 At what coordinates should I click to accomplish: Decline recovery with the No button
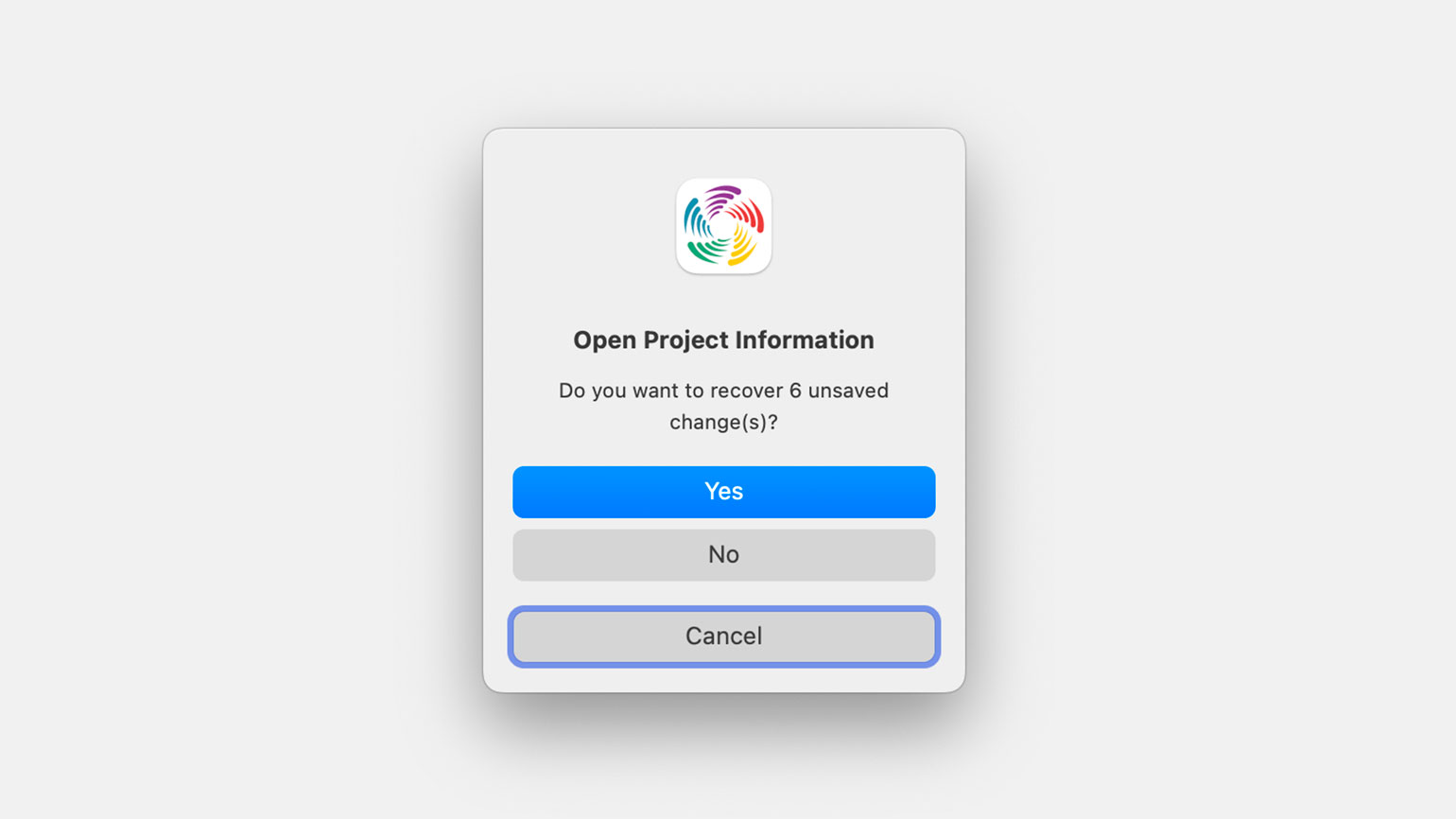pos(723,554)
